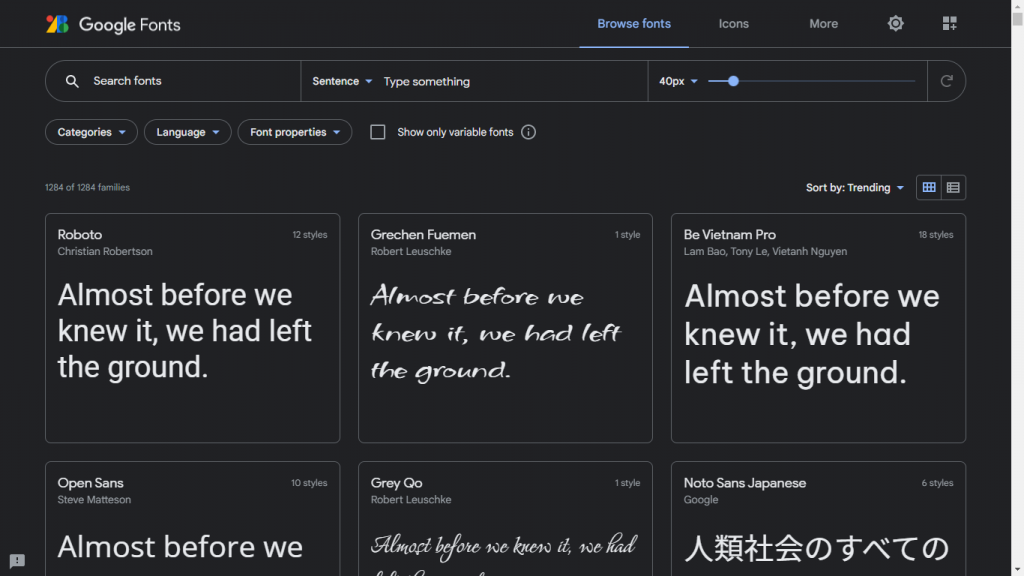Click the scrollbar down arrow
This screenshot has width=1024, height=576.
coord(1017,571)
